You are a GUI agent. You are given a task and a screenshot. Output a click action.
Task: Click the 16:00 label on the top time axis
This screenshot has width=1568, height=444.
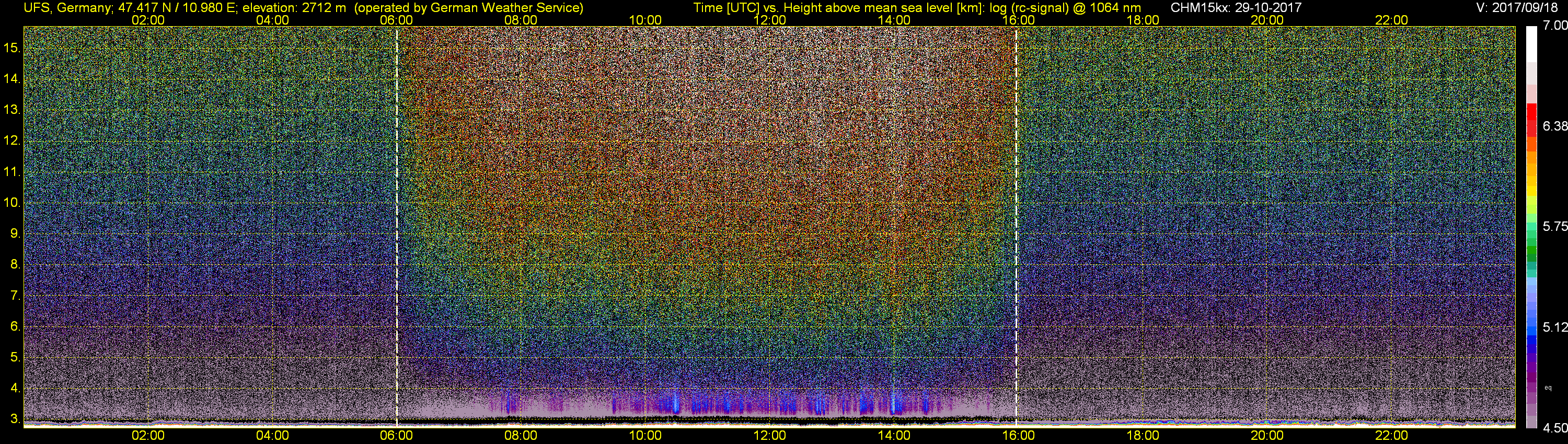[x=1018, y=20]
